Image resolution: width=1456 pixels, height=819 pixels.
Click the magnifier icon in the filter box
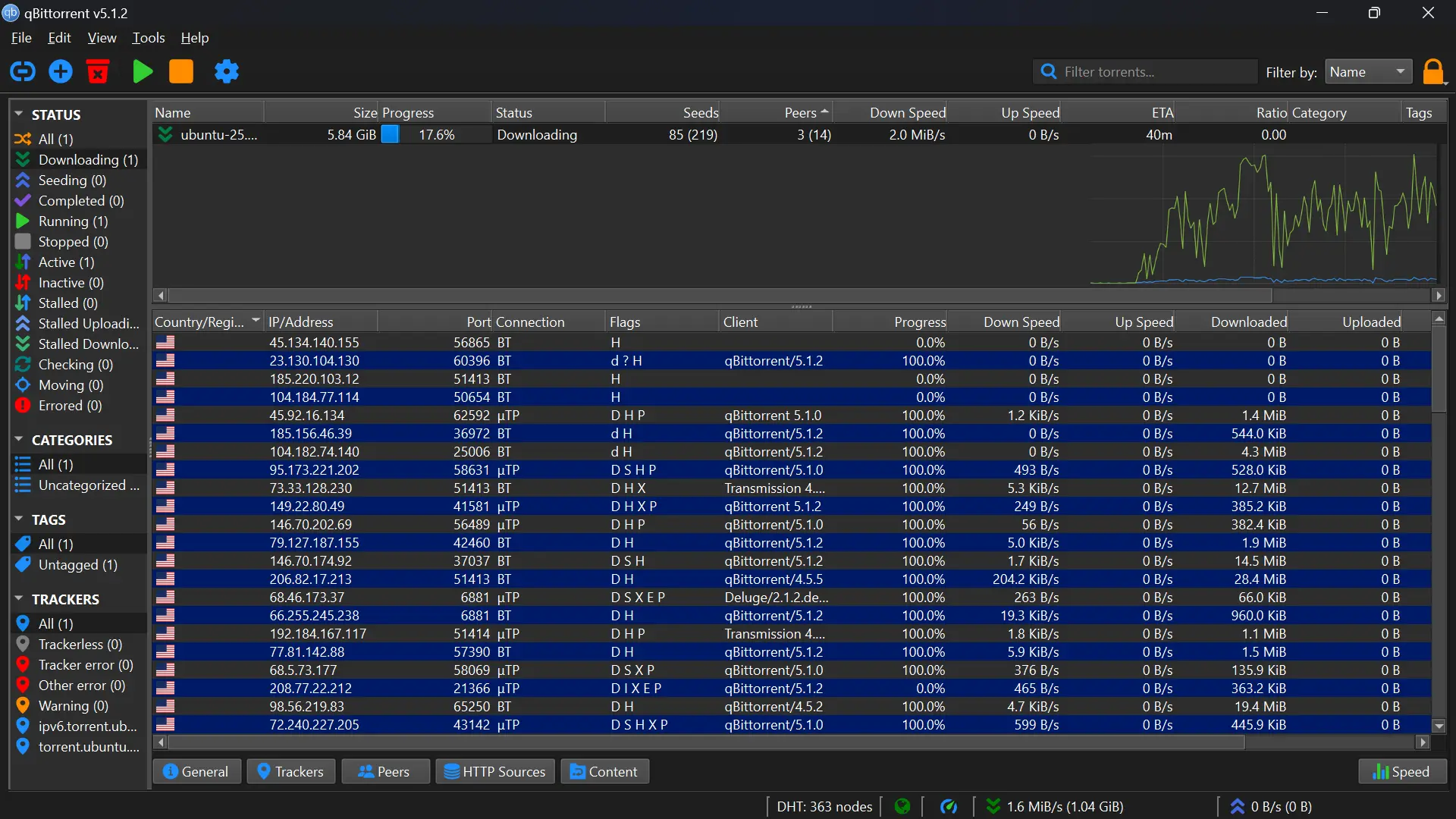coord(1049,71)
